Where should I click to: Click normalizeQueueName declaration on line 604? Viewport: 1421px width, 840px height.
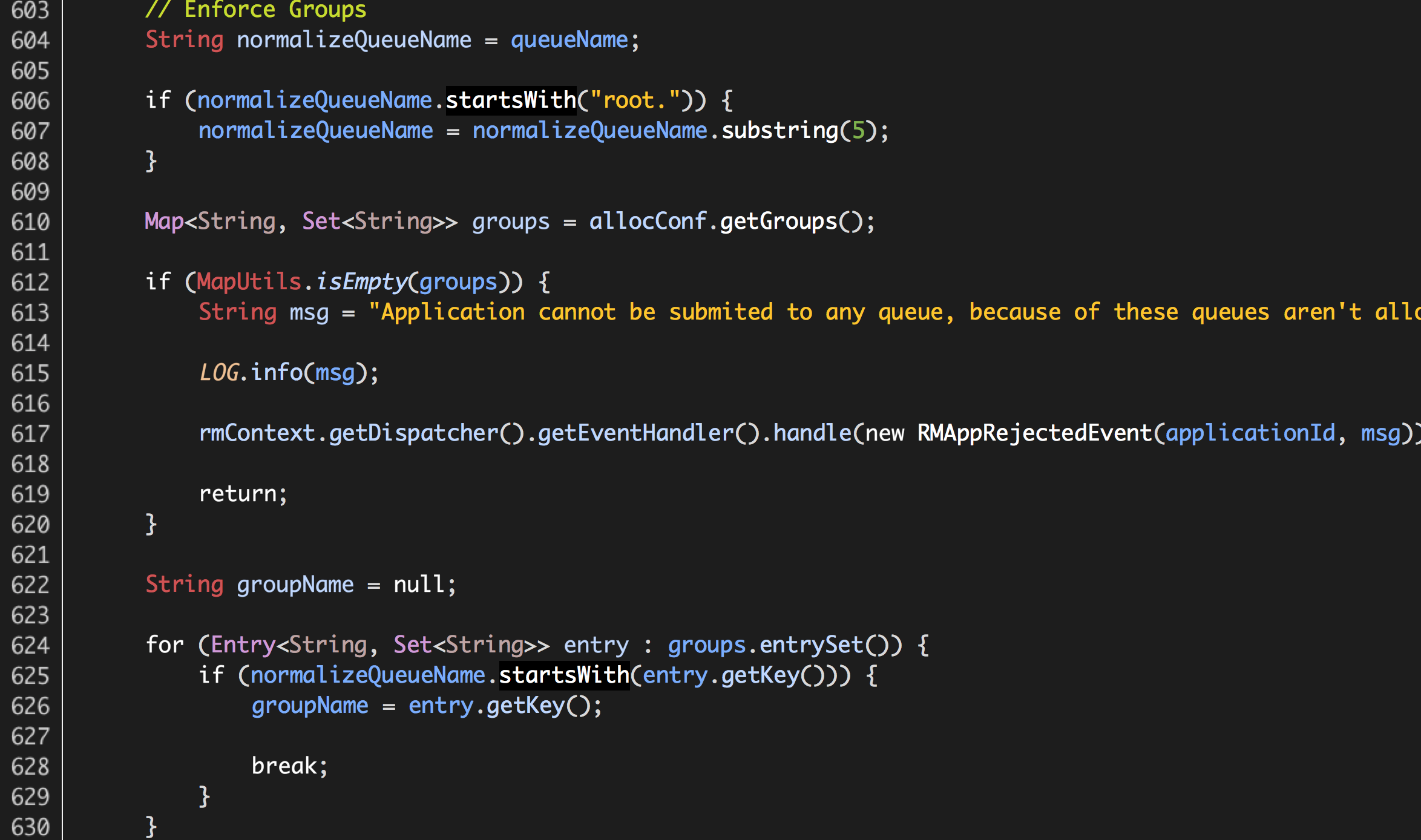(x=353, y=40)
